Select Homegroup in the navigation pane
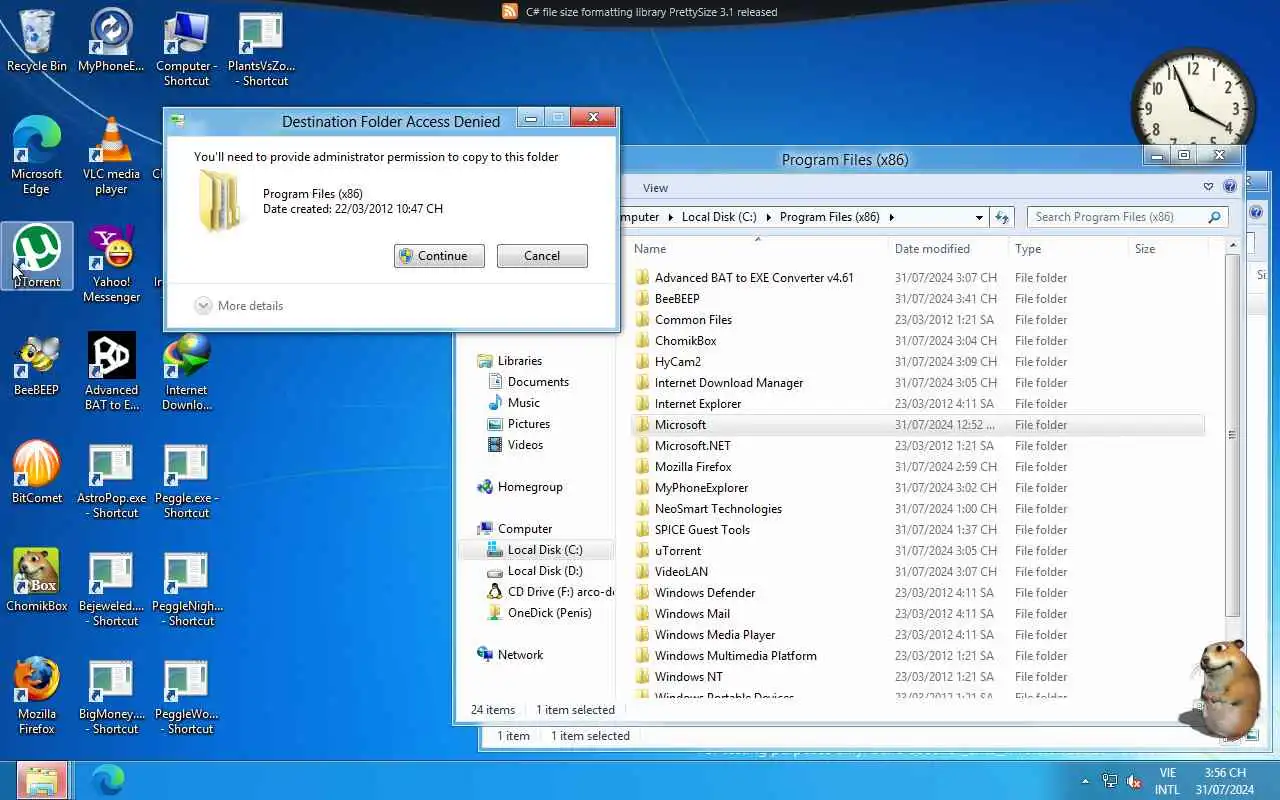This screenshot has height=800, width=1280. click(x=530, y=487)
